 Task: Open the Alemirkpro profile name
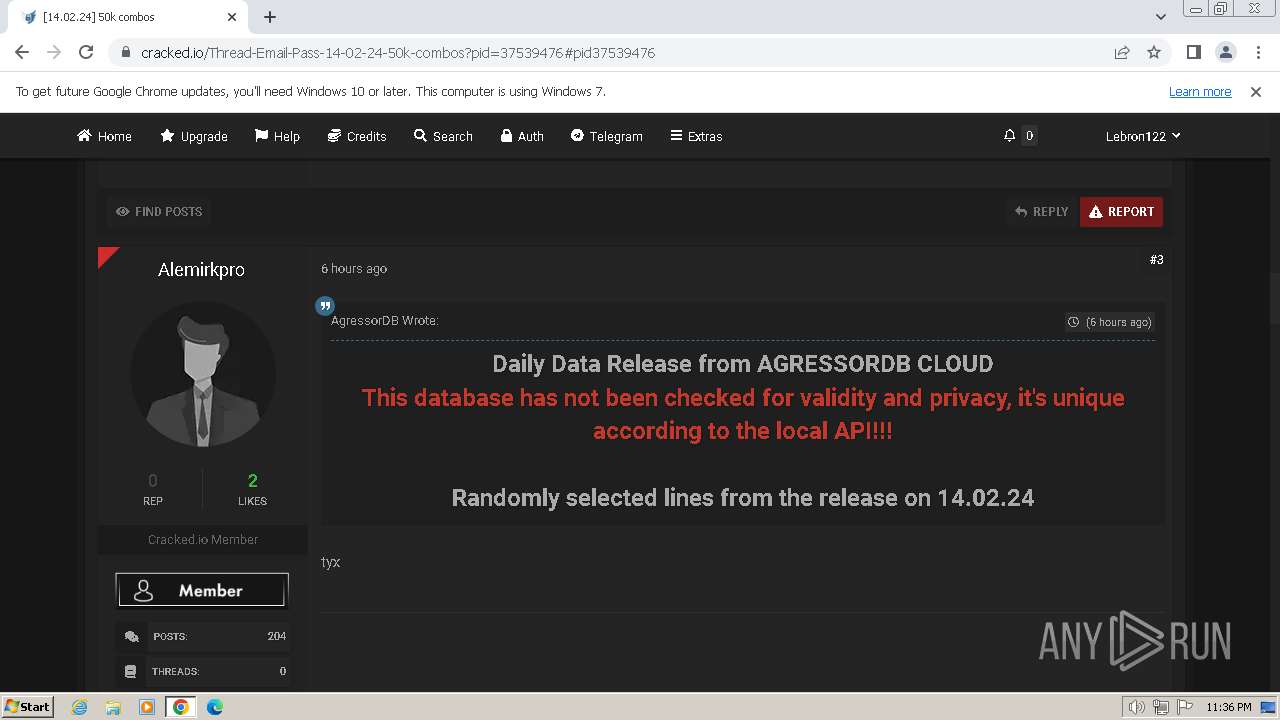pos(201,269)
